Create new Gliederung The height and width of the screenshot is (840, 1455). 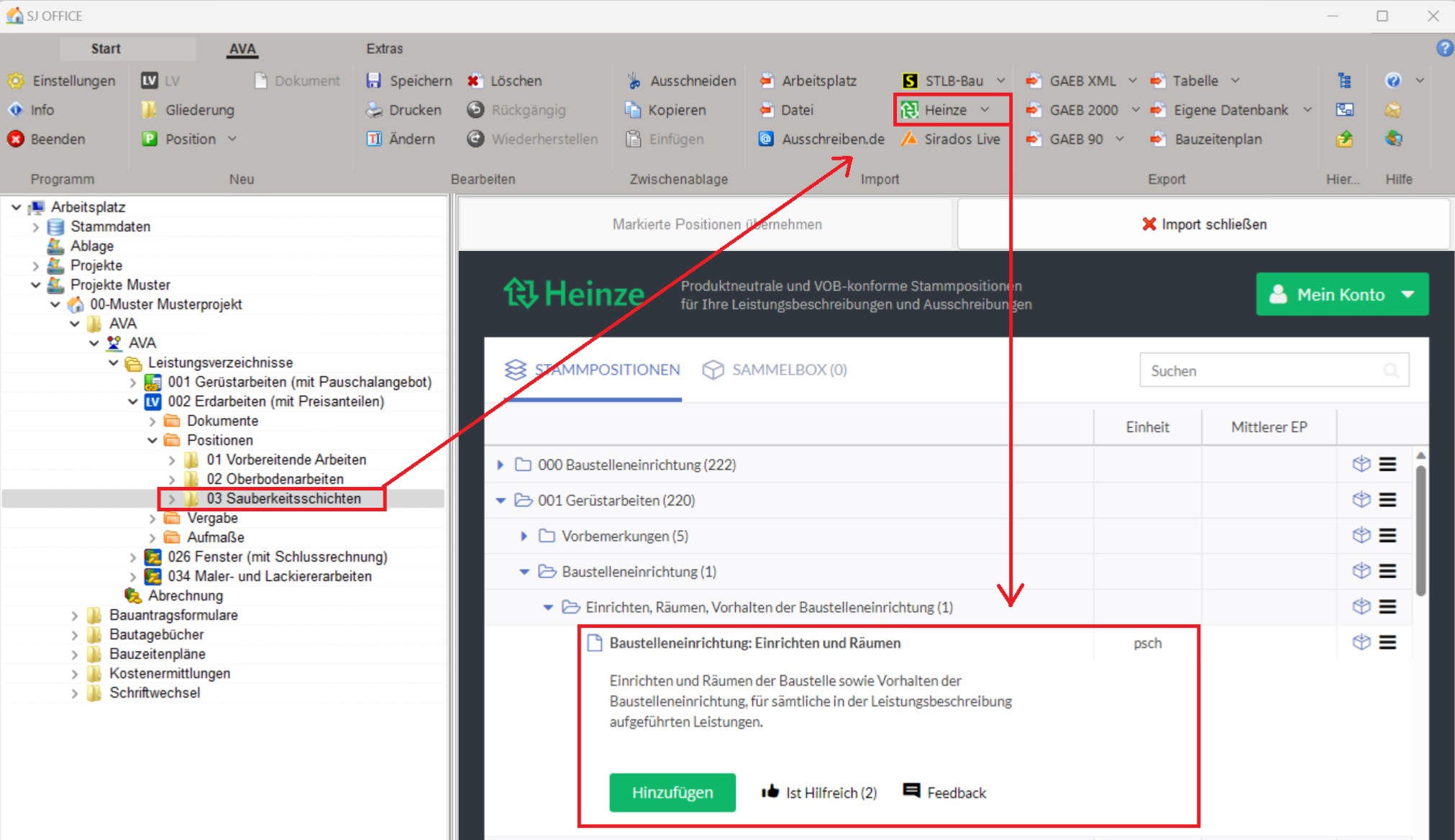[188, 110]
